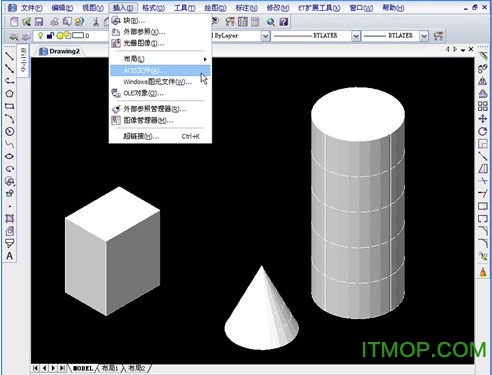Viewport: 492px width, 375px height.
Task: Toggle the layer freeze sun icon
Action: [x=60, y=35]
